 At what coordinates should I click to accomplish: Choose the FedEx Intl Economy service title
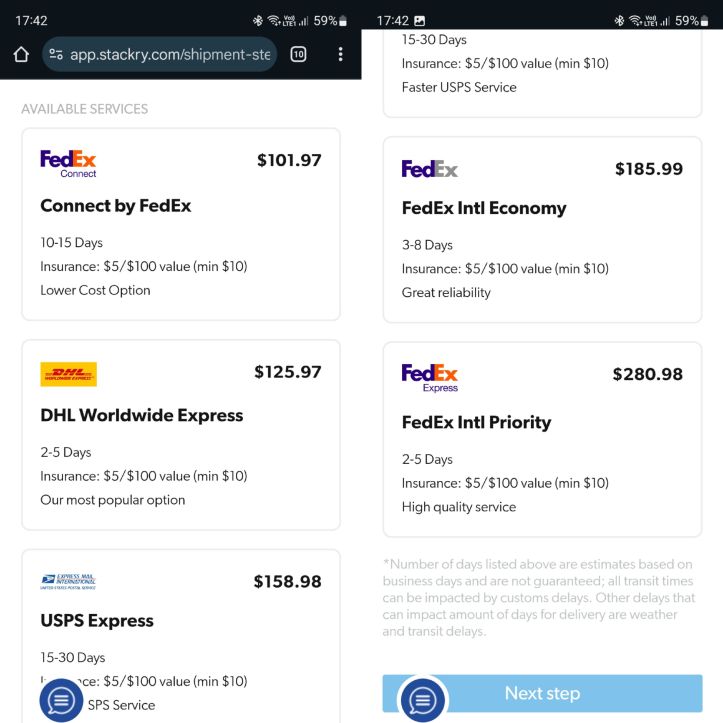point(484,208)
